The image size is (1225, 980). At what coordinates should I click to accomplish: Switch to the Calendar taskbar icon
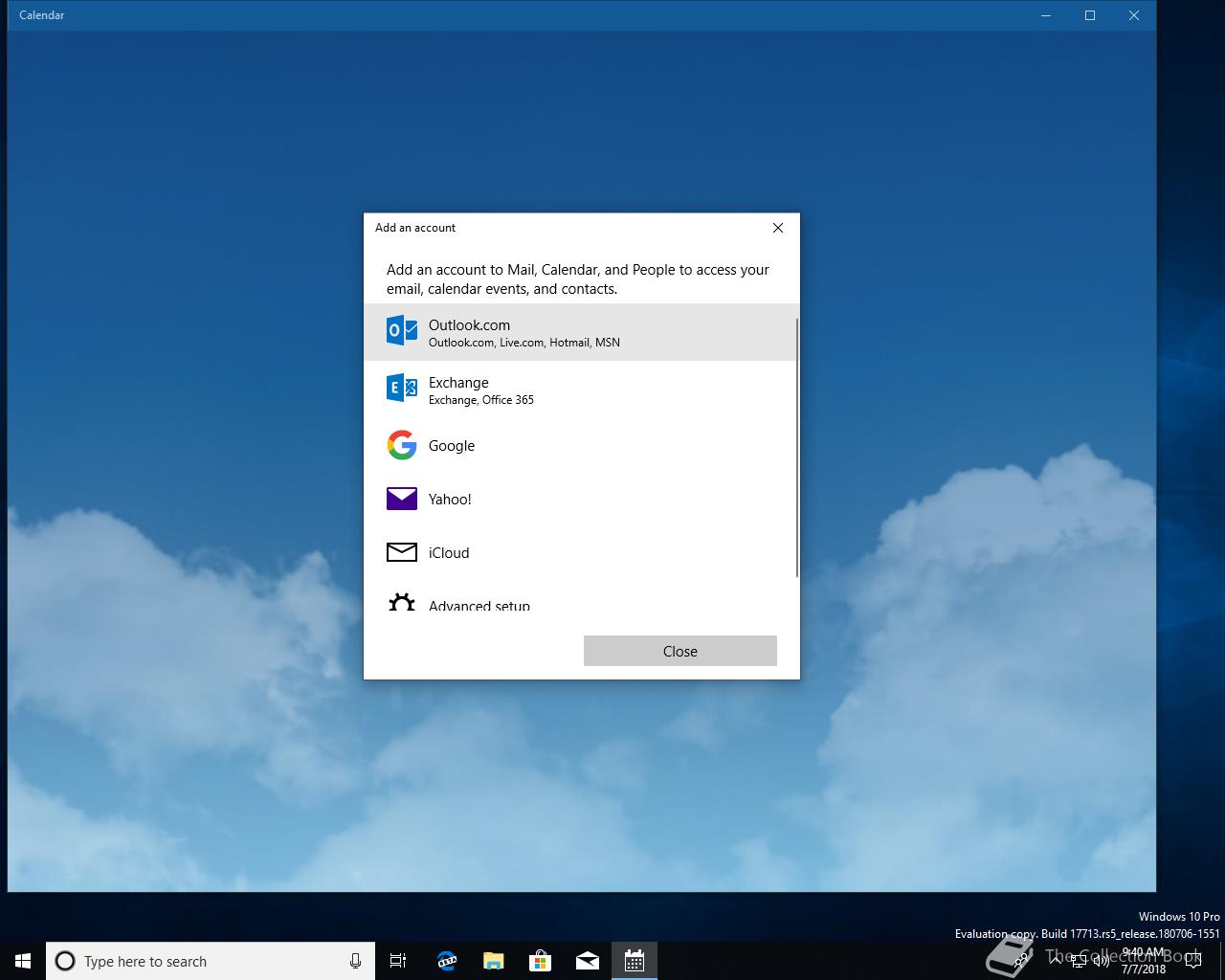click(x=635, y=961)
